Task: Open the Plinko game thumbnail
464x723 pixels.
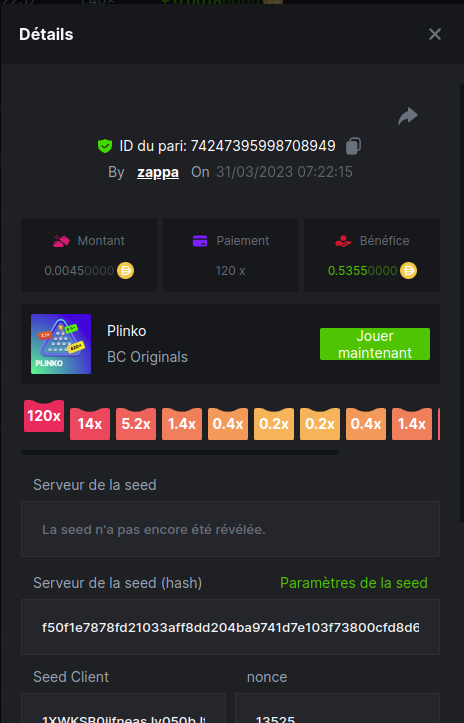Action: pyautogui.click(x=61, y=344)
